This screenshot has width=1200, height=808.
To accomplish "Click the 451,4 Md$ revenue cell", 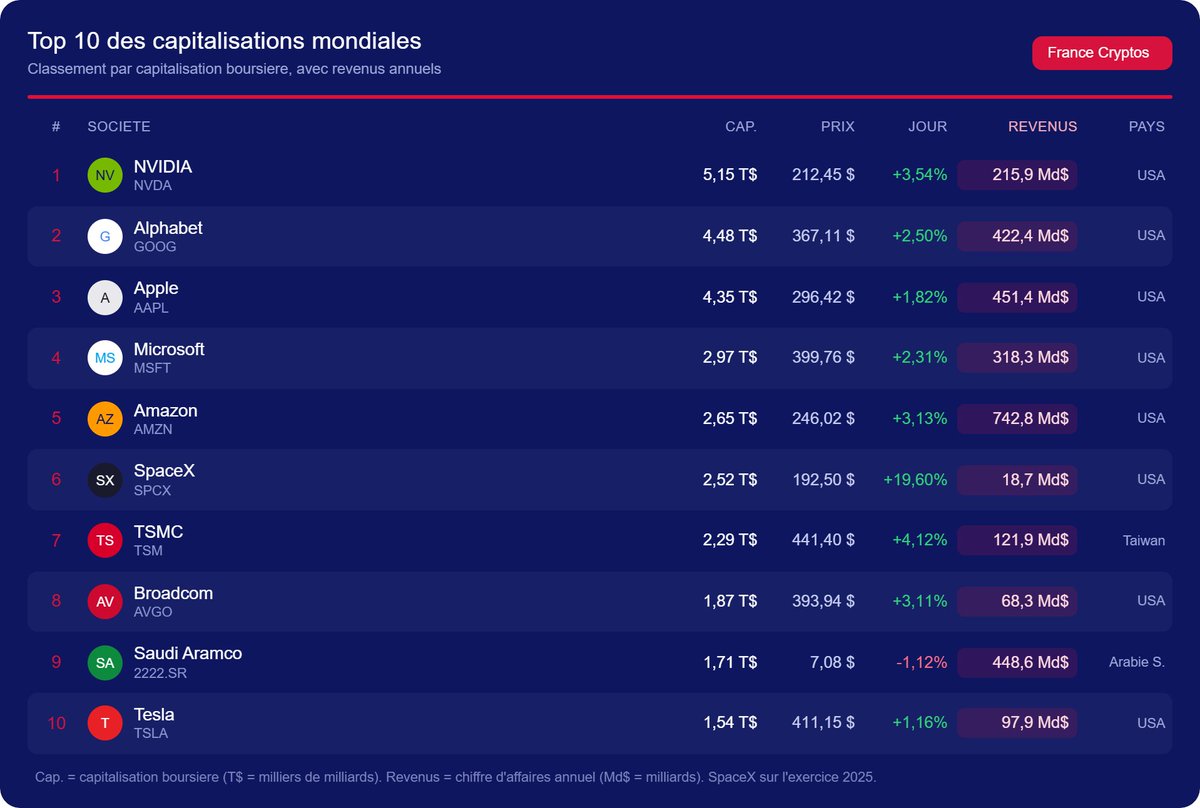I will click(x=1017, y=297).
